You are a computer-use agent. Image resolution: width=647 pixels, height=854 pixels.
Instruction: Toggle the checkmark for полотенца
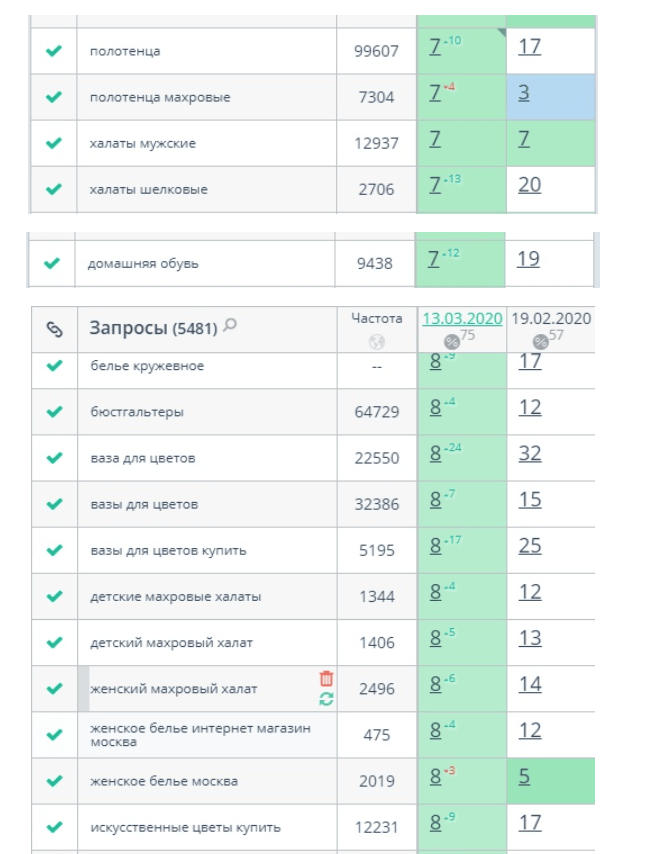[x=54, y=51]
